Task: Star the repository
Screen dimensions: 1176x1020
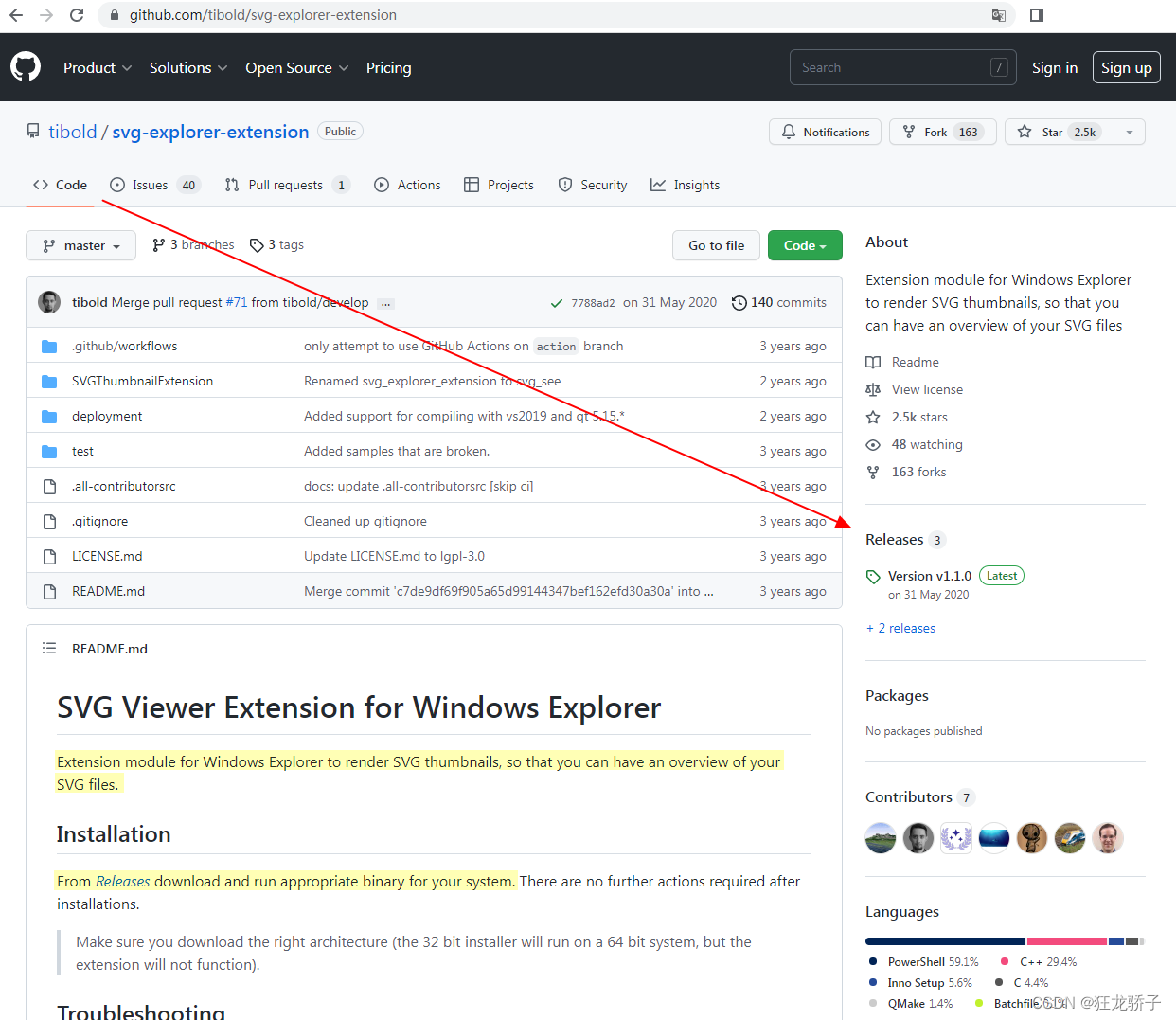Action: (1060, 132)
